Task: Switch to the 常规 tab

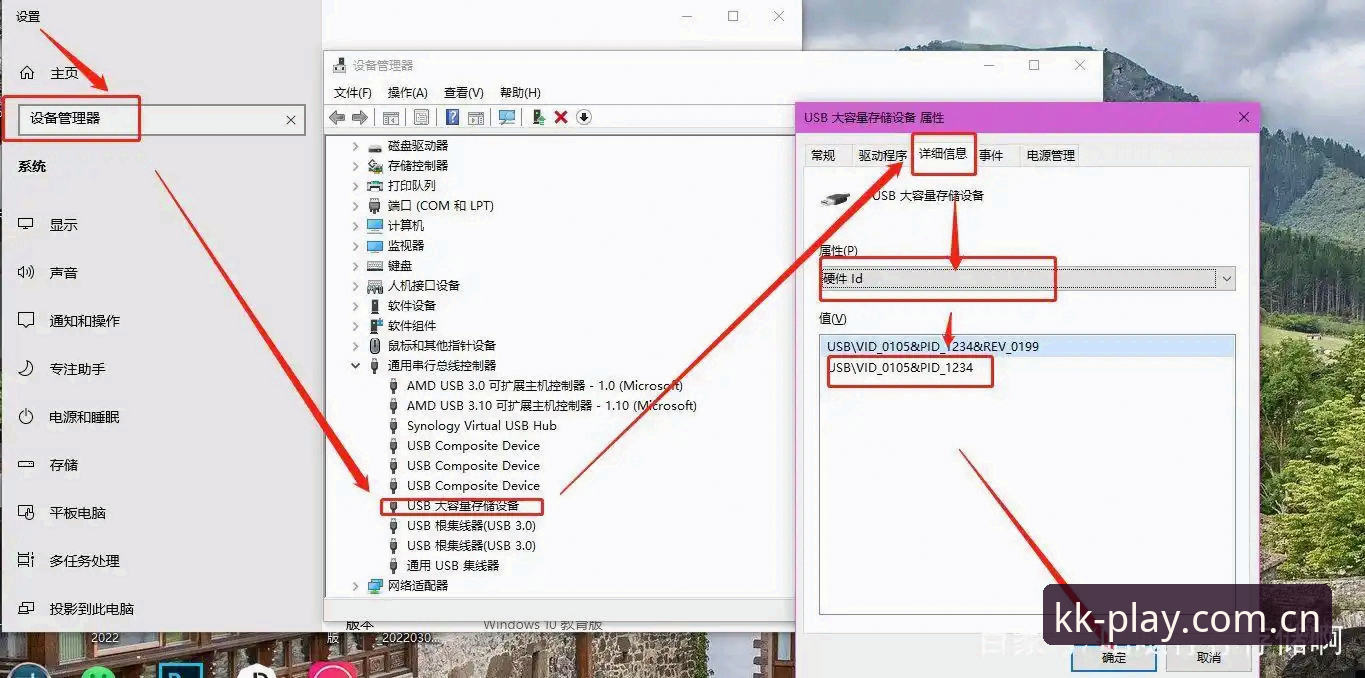Action: 823,156
